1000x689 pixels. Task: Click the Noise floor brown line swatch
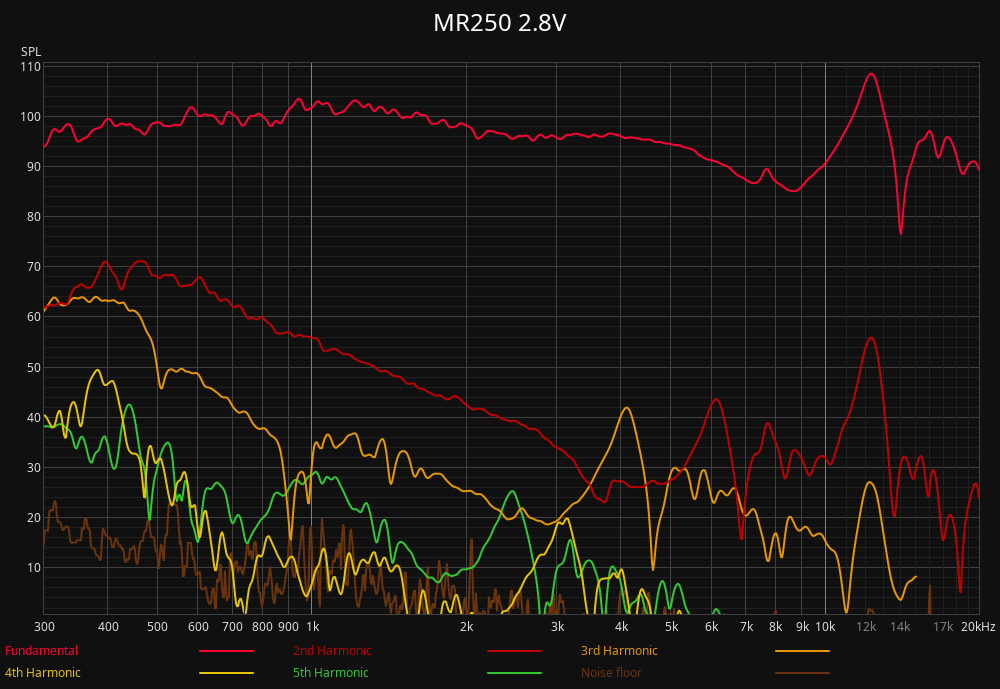[802, 673]
